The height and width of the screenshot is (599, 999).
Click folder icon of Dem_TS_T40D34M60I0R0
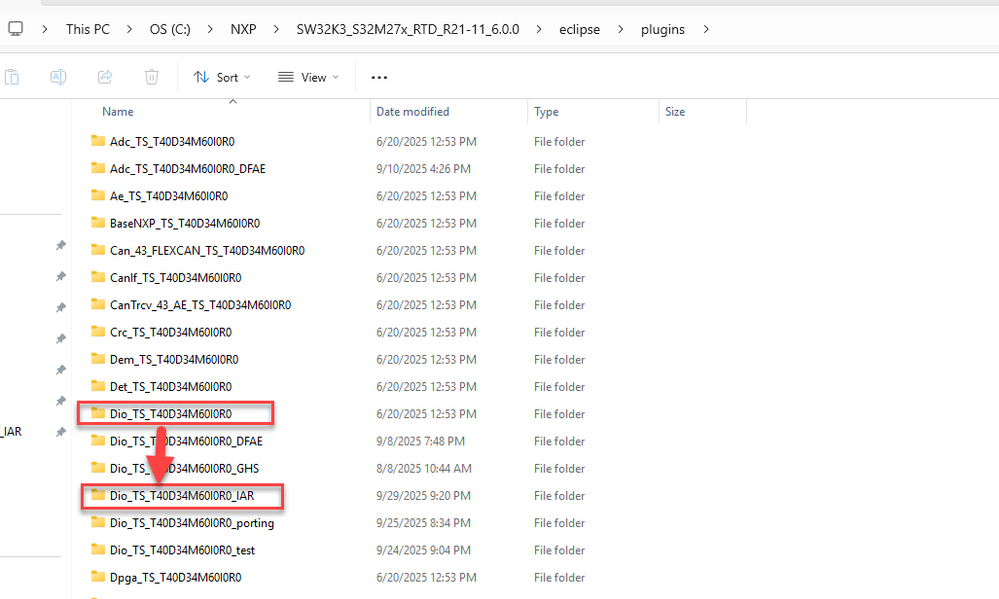point(97,359)
